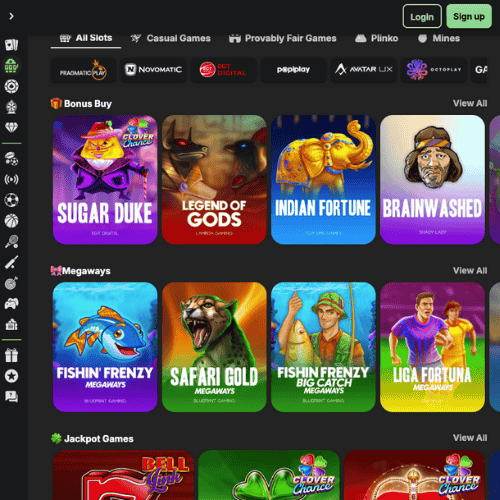Viewport: 500px width, 500px height.
Task: Open the stadium building icon in sidebar
Action: 11,324
